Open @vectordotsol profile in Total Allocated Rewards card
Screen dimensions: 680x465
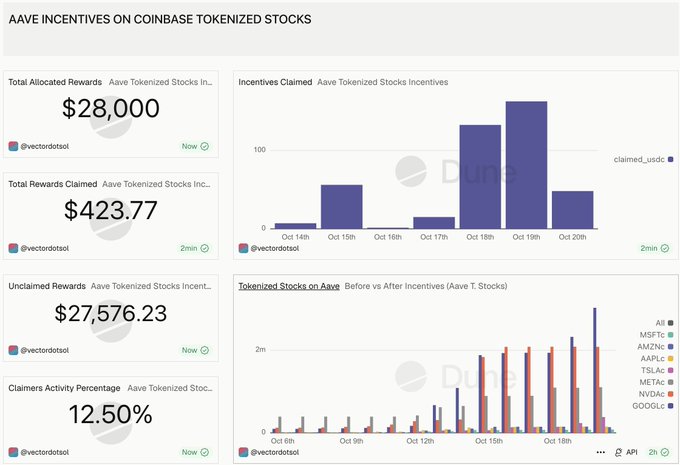45,146
